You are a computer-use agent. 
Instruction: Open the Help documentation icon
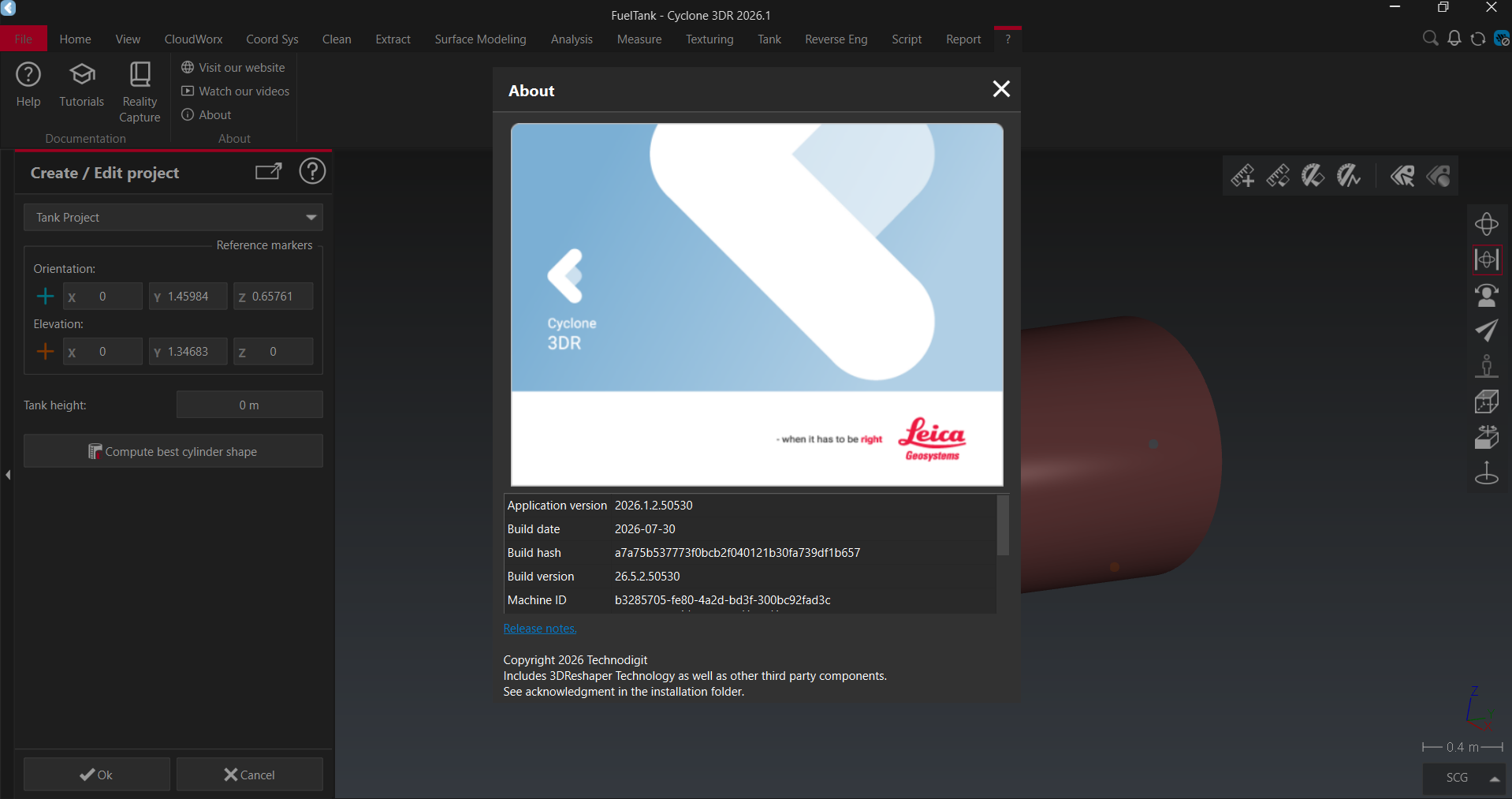pyautogui.click(x=28, y=85)
